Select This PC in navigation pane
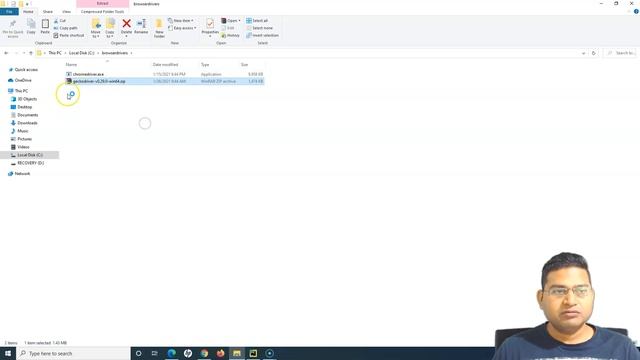Viewport: 640px width, 360px height. click(x=21, y=91)
